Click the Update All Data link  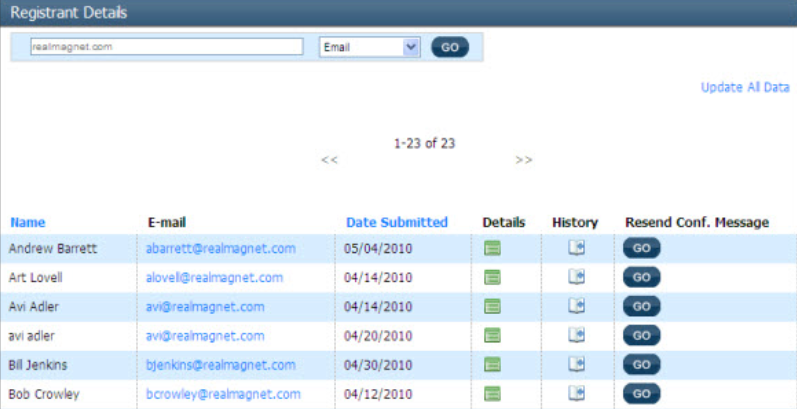pyautogui.click(x=745, y=87)
